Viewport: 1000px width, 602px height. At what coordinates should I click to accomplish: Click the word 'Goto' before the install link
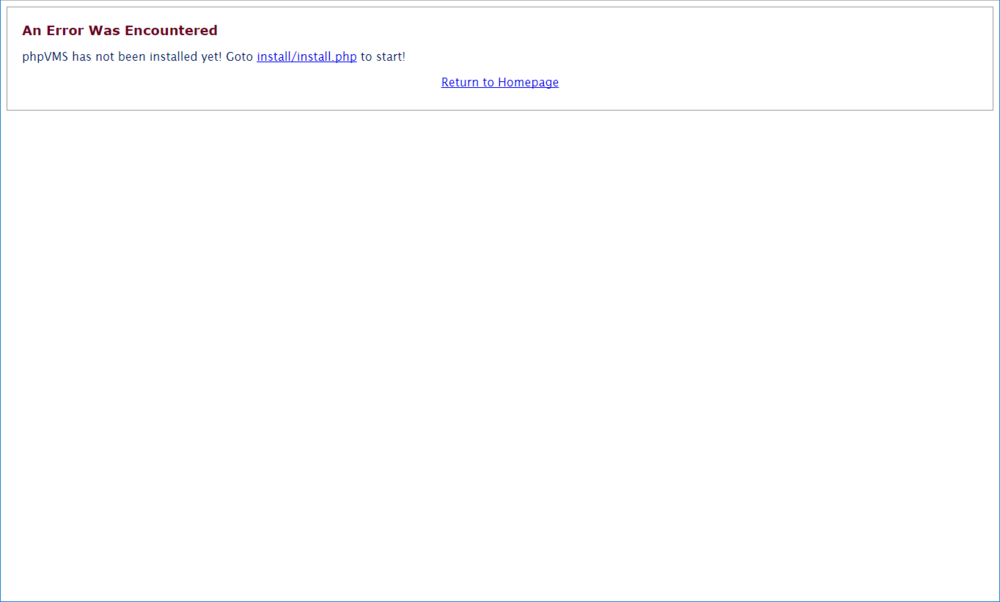240,57
